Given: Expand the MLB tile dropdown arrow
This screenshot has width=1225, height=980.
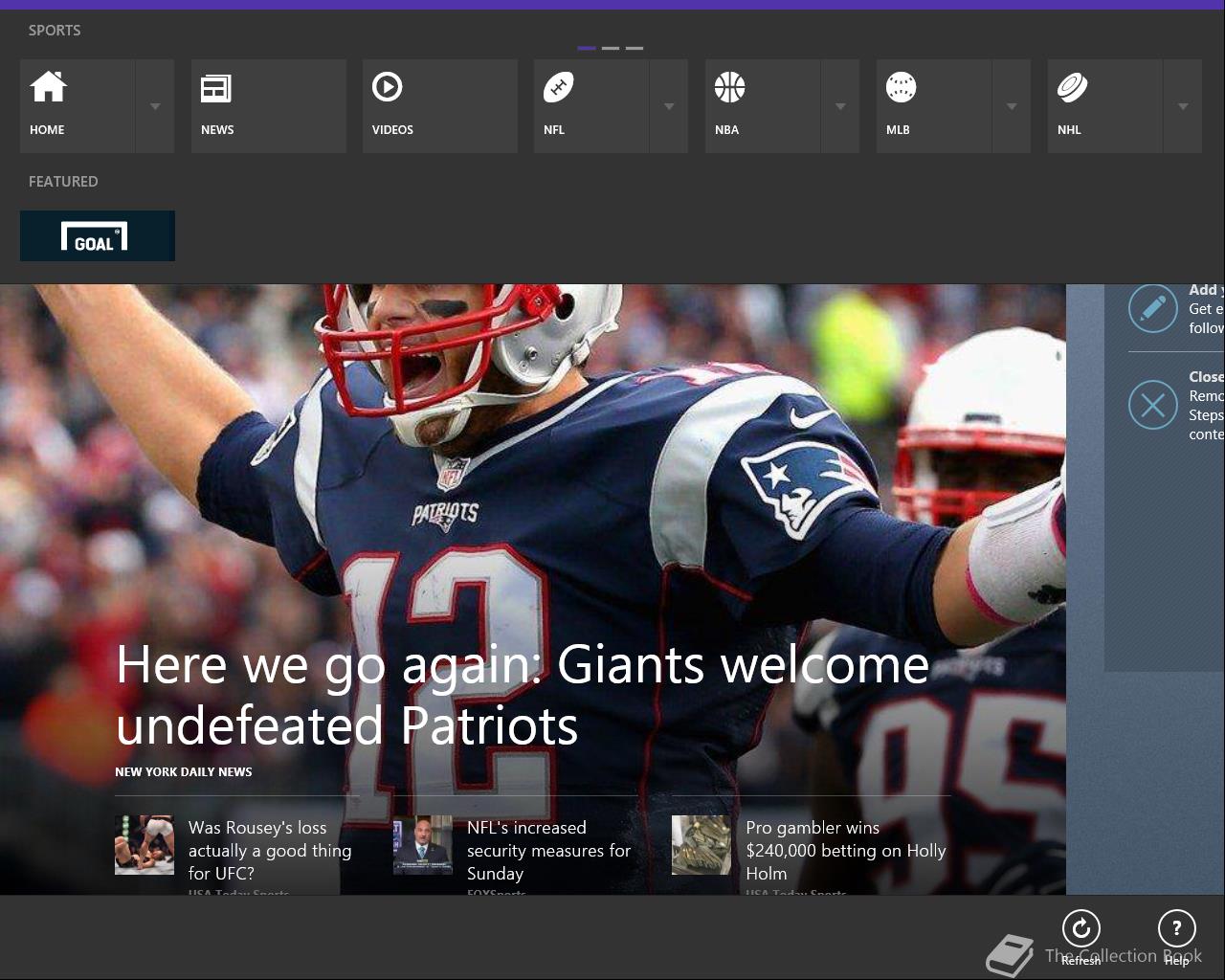Looking at the screenshot, I should click(x=1012, y=106).
